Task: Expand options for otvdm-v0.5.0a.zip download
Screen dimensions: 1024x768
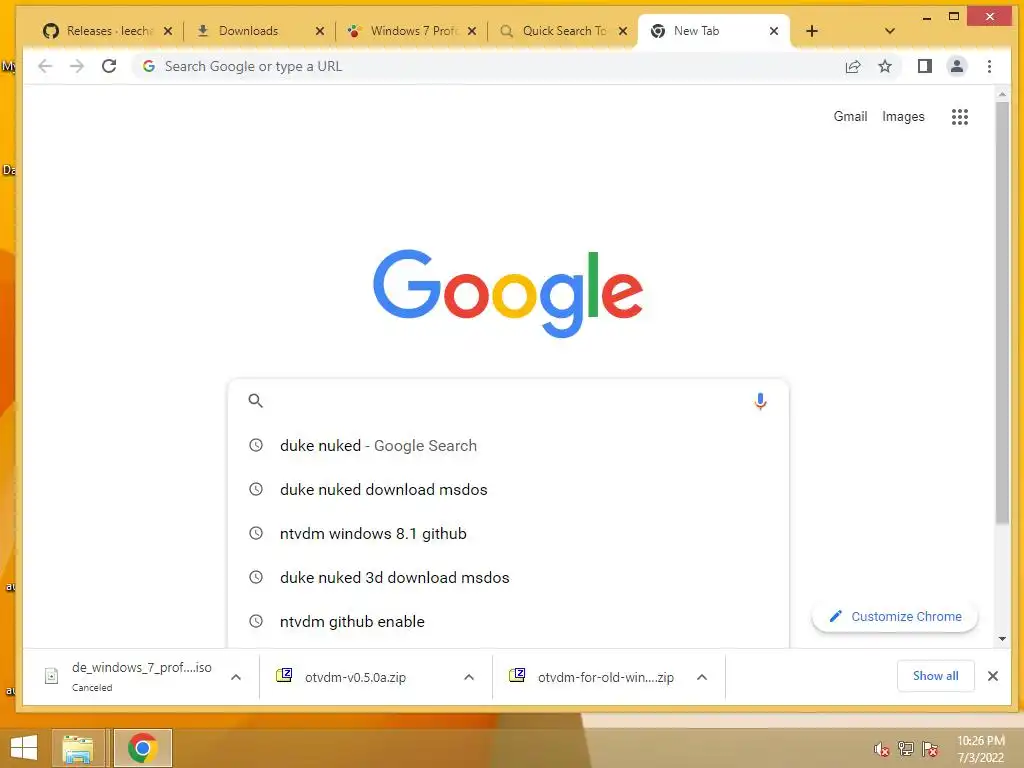Action: pyautogui.click(x=469, y=677)
